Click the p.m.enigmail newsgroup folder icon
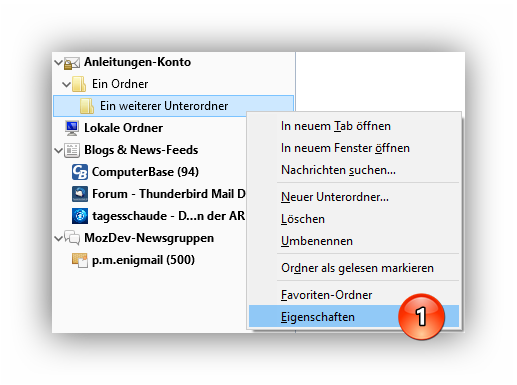Screen dimensions: 517x385 click(x=80, y=260)
